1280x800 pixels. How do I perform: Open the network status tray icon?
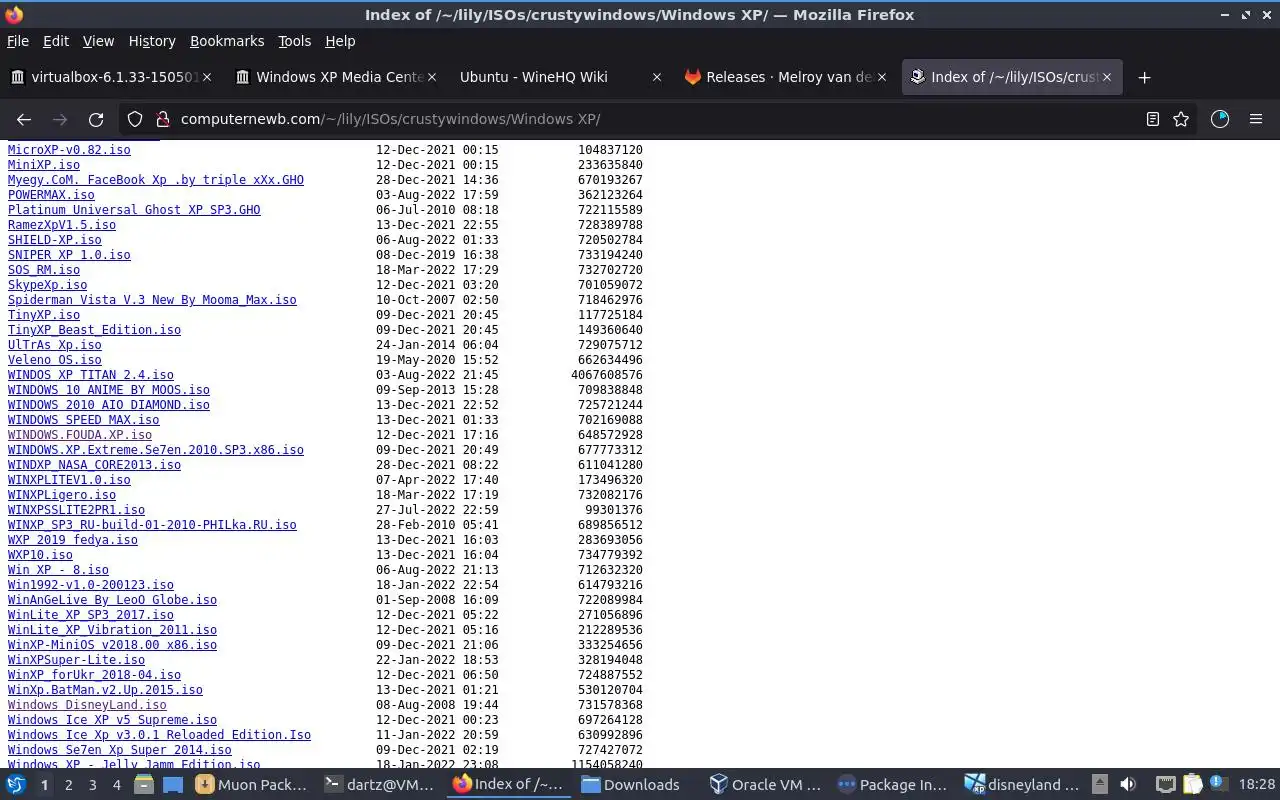point(1165,785)
